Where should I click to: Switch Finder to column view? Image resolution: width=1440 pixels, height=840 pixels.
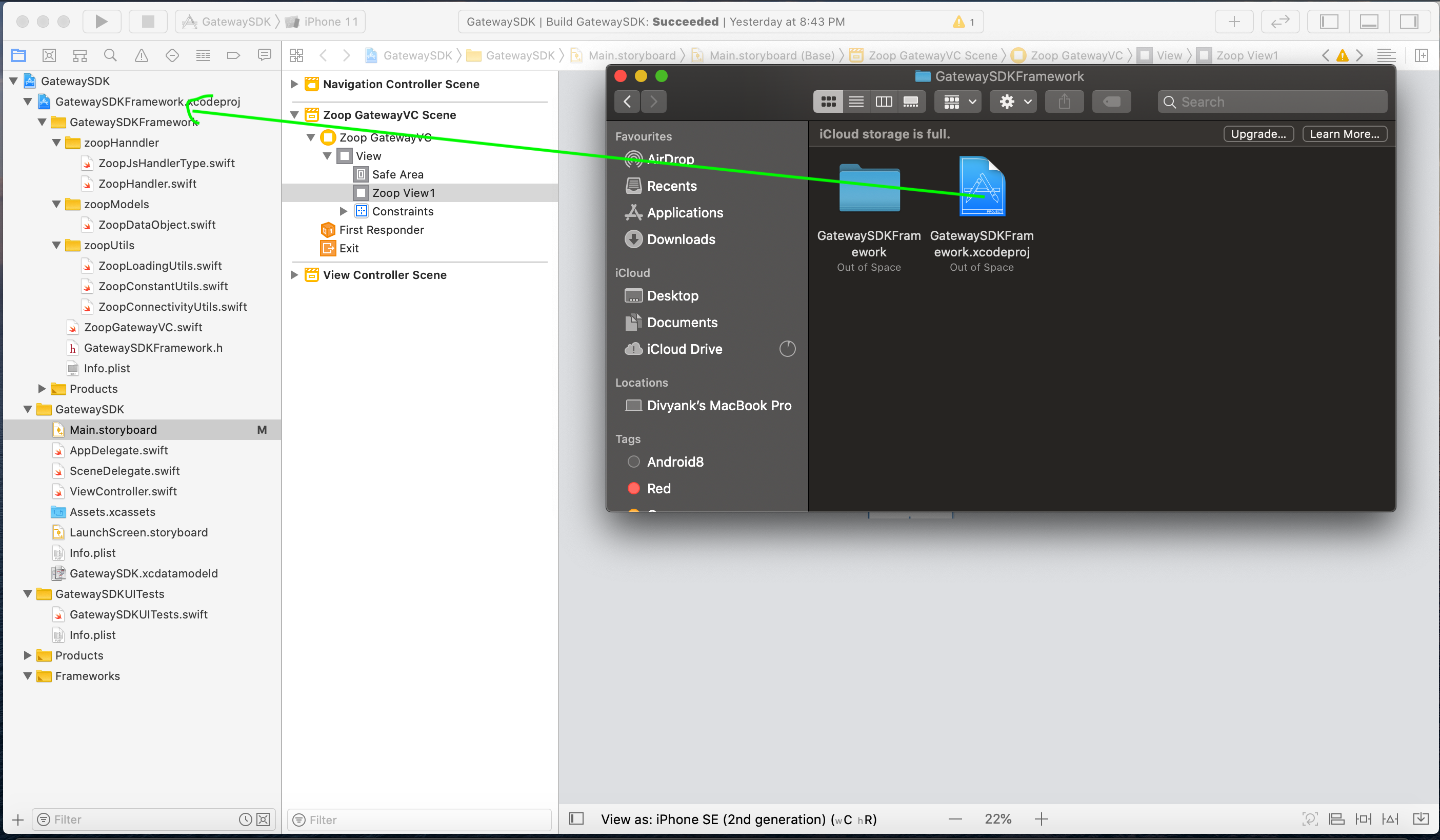[884, 102]
